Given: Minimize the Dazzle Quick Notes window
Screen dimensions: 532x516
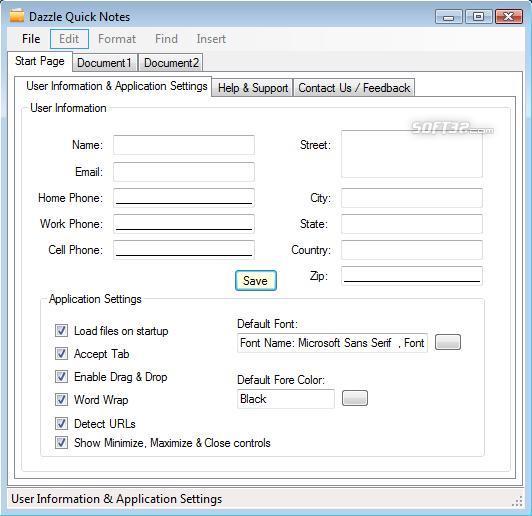Looking at the screenshot, I should [449, 17].
